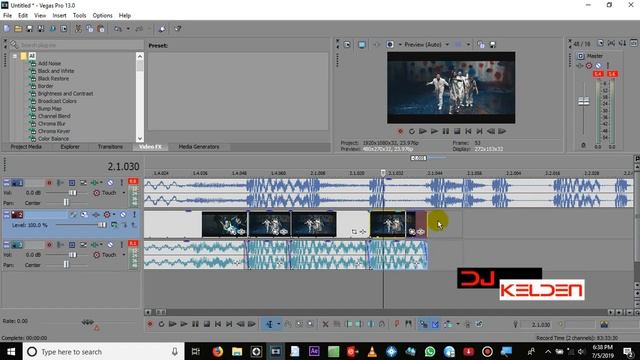Minimize height of audio track 3
The height and width of the screenshot is (360, 640).
point(6,244)
